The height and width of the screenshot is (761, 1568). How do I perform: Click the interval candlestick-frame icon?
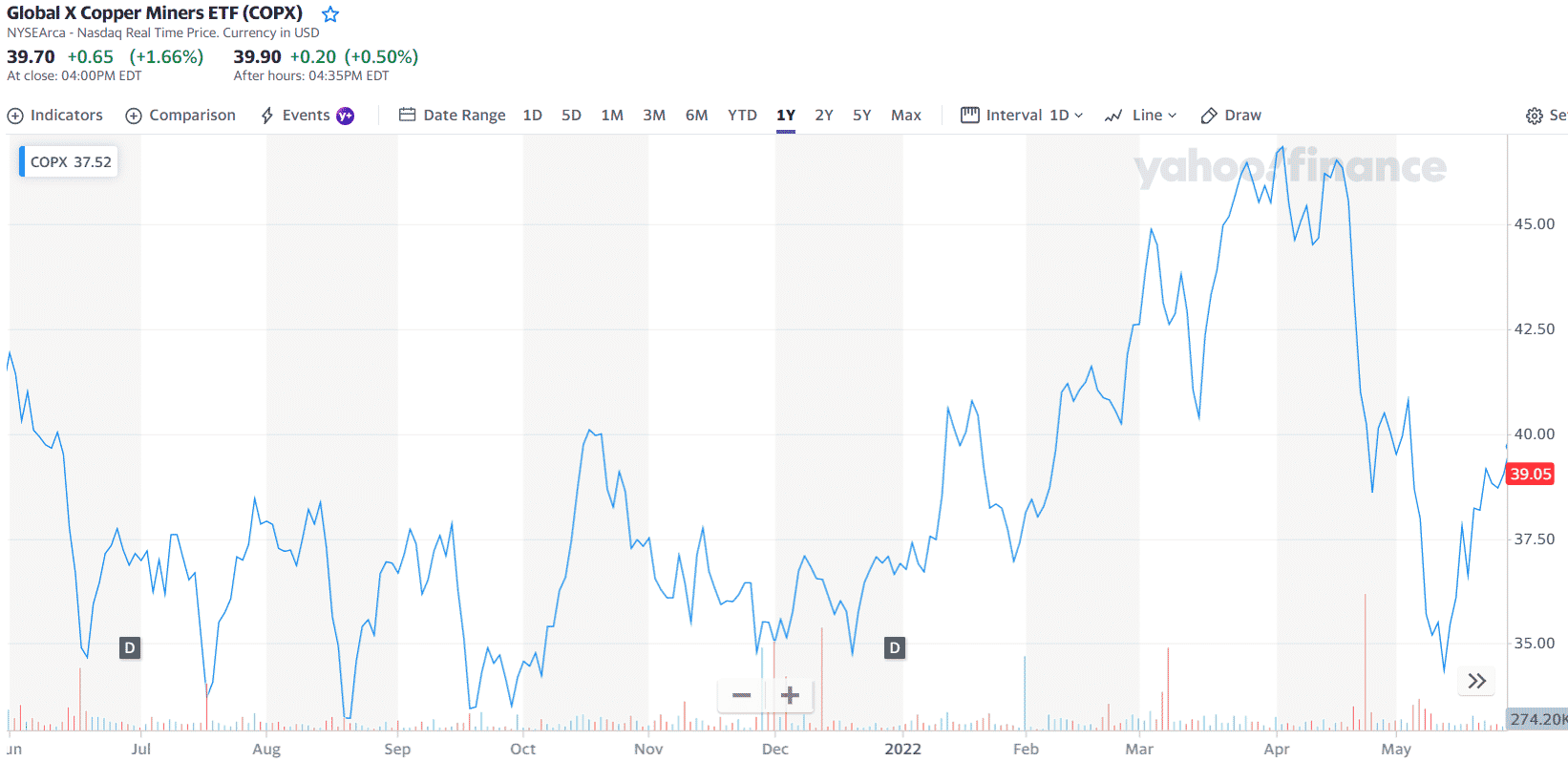[969, 115]
